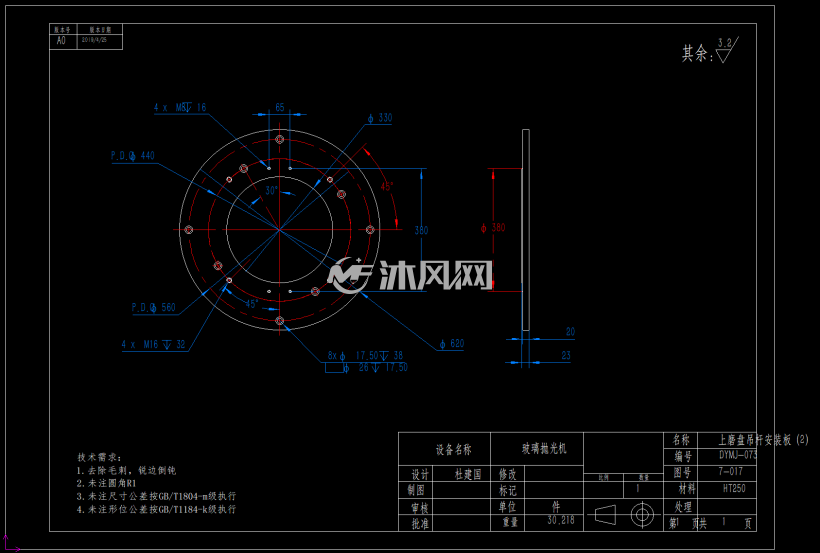820x553 pixels.
Task: Select the '30°' angle dimension
Action: click(x=271, y=190)
